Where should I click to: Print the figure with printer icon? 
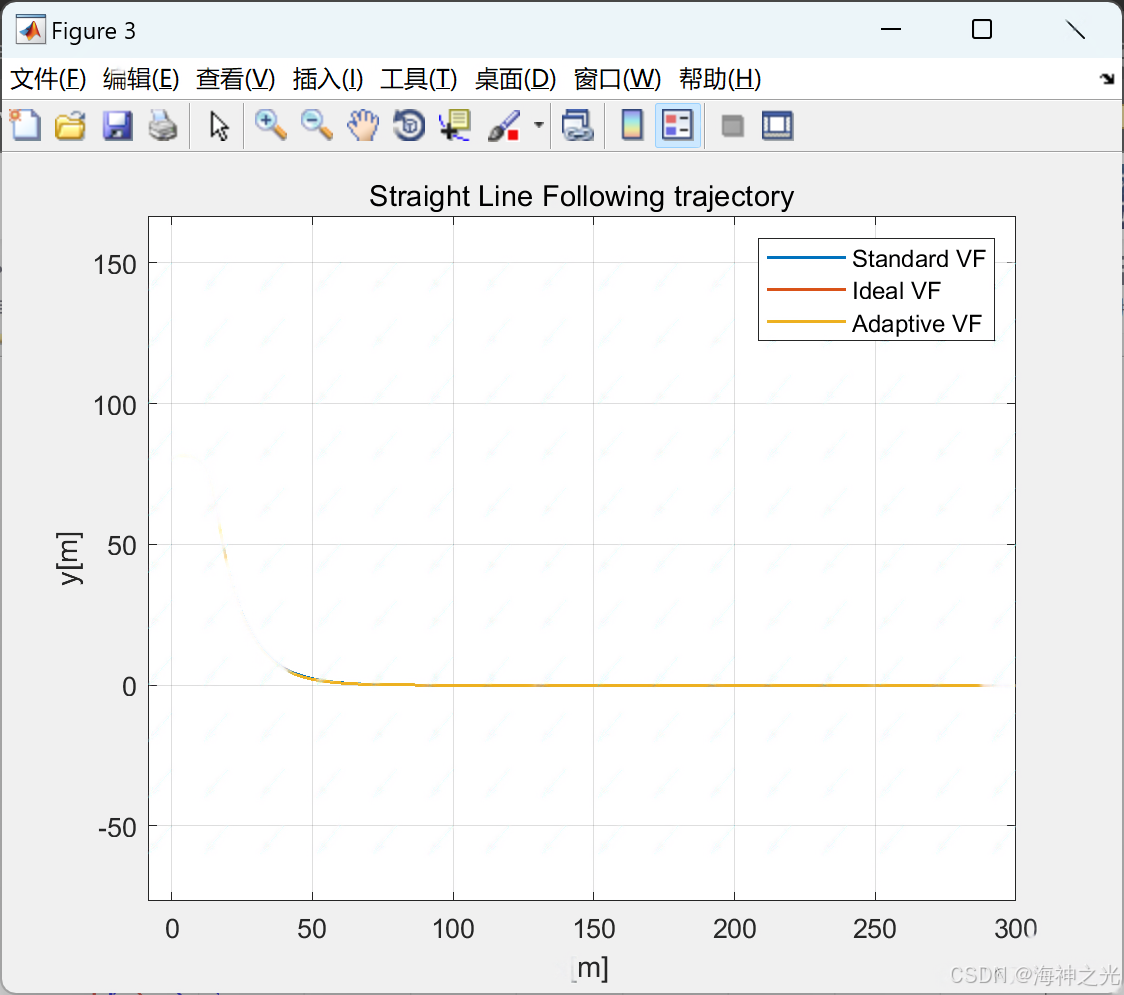pos(163,125)
